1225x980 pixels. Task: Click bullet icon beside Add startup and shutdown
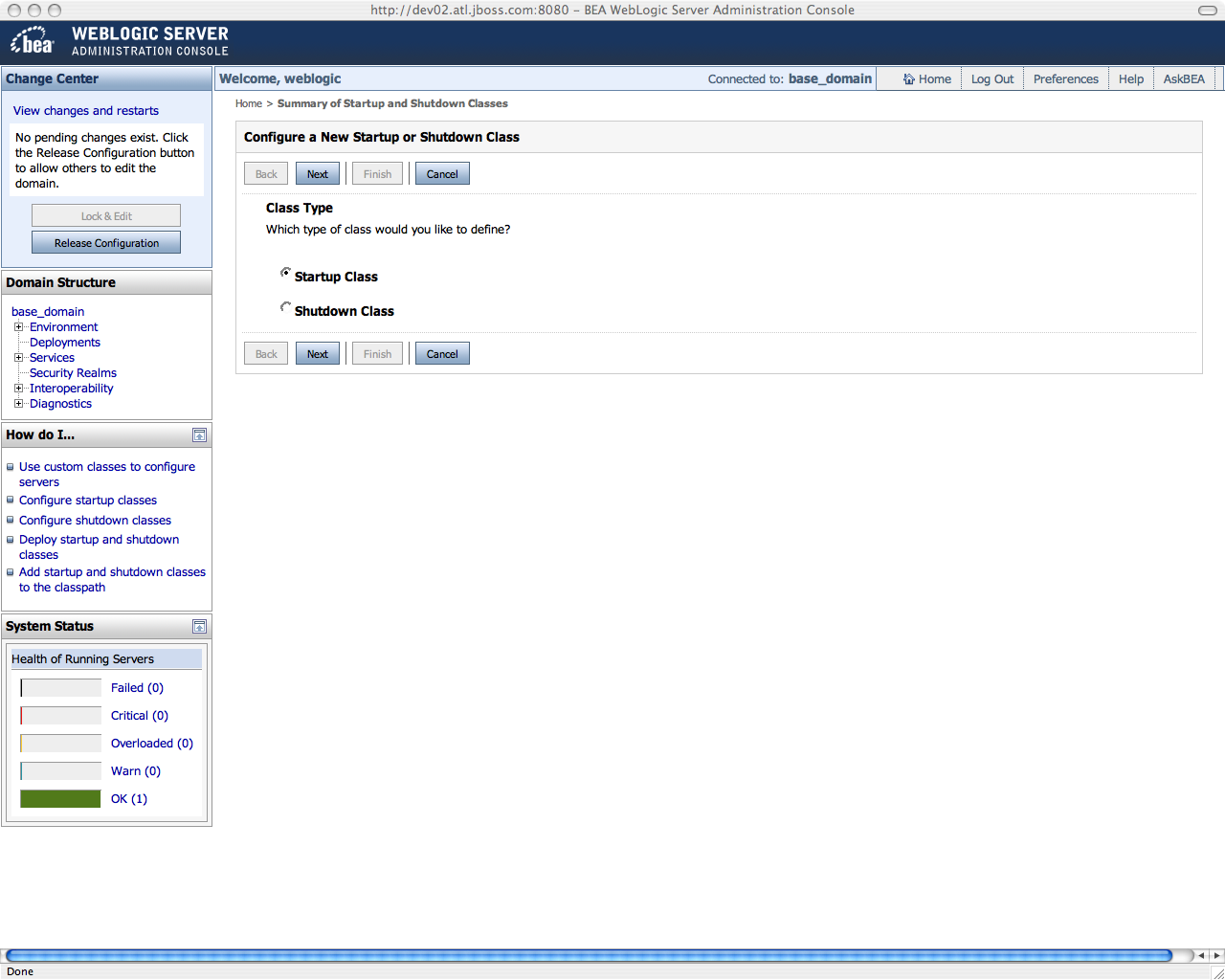click(x=11, y=572)
